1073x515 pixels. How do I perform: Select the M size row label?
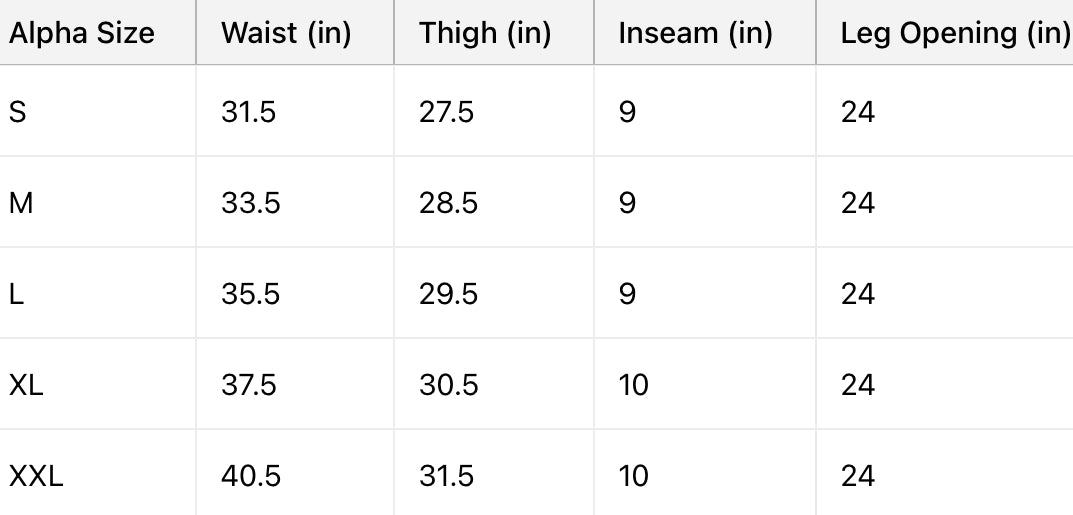(x=21, y=203)
